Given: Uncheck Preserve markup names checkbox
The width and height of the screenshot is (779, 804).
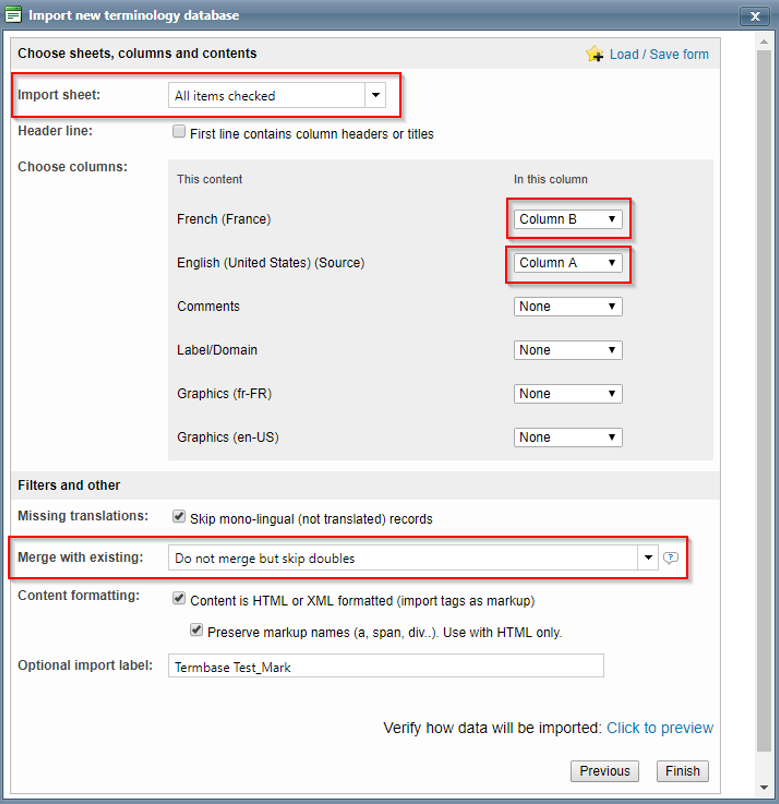Looking at the screenshot, I should pos(197,631).
